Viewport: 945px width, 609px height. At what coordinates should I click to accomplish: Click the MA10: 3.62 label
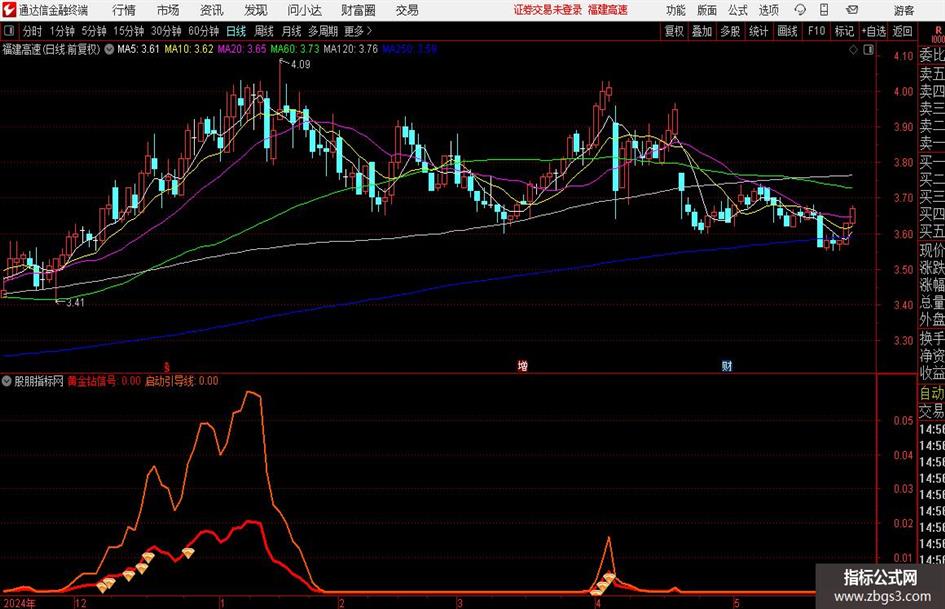[x=189, y=49]
